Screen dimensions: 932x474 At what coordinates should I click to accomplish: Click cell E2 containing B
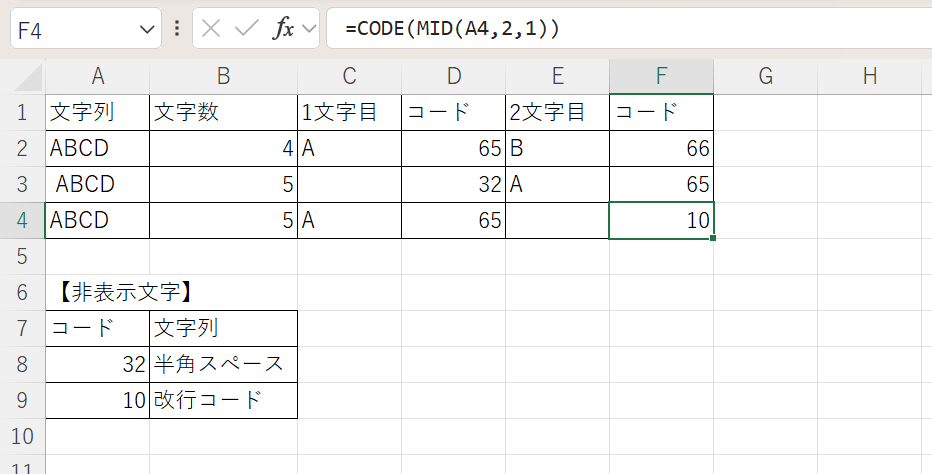coord(558,149)
